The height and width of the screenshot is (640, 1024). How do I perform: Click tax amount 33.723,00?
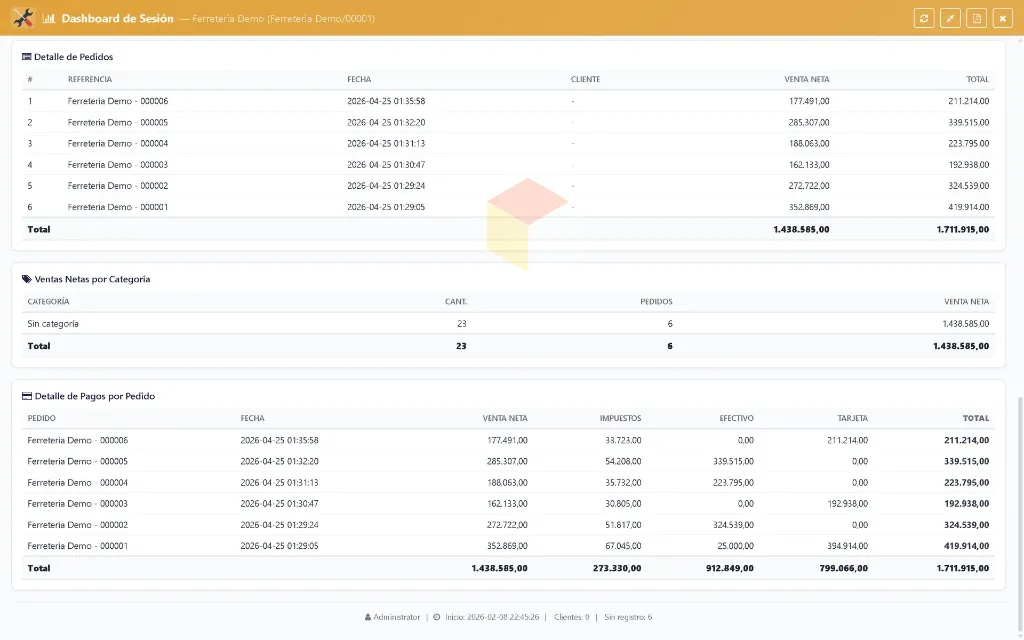(x=623, y=440)
